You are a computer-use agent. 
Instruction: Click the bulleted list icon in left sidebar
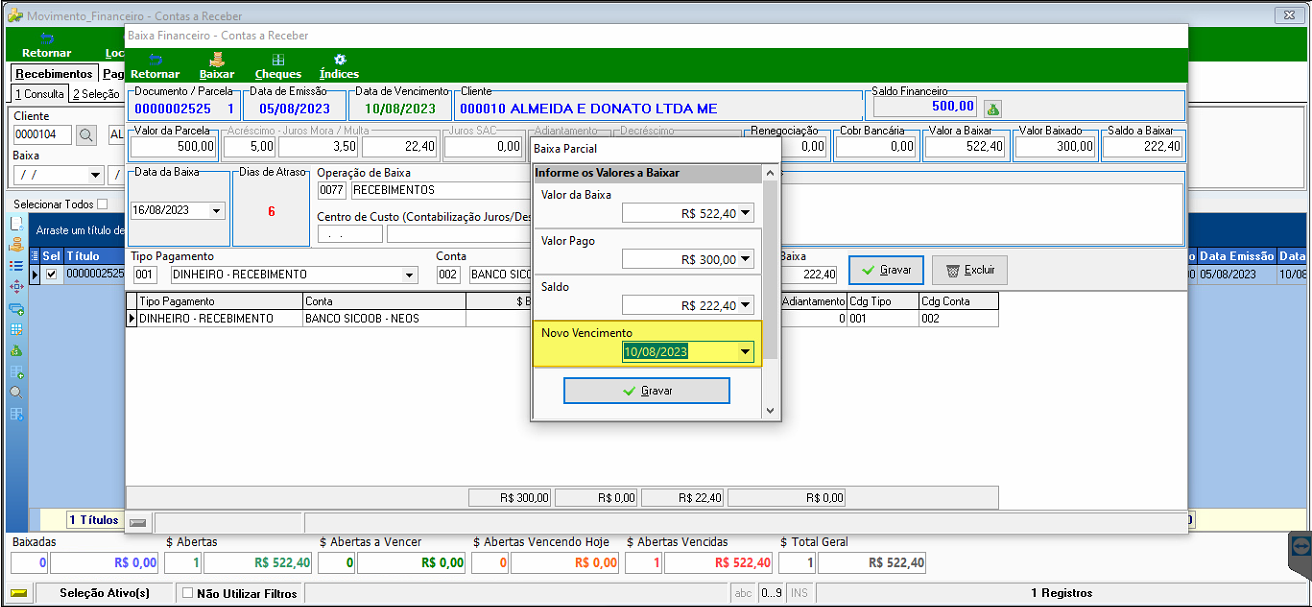(x=16, y=265)
